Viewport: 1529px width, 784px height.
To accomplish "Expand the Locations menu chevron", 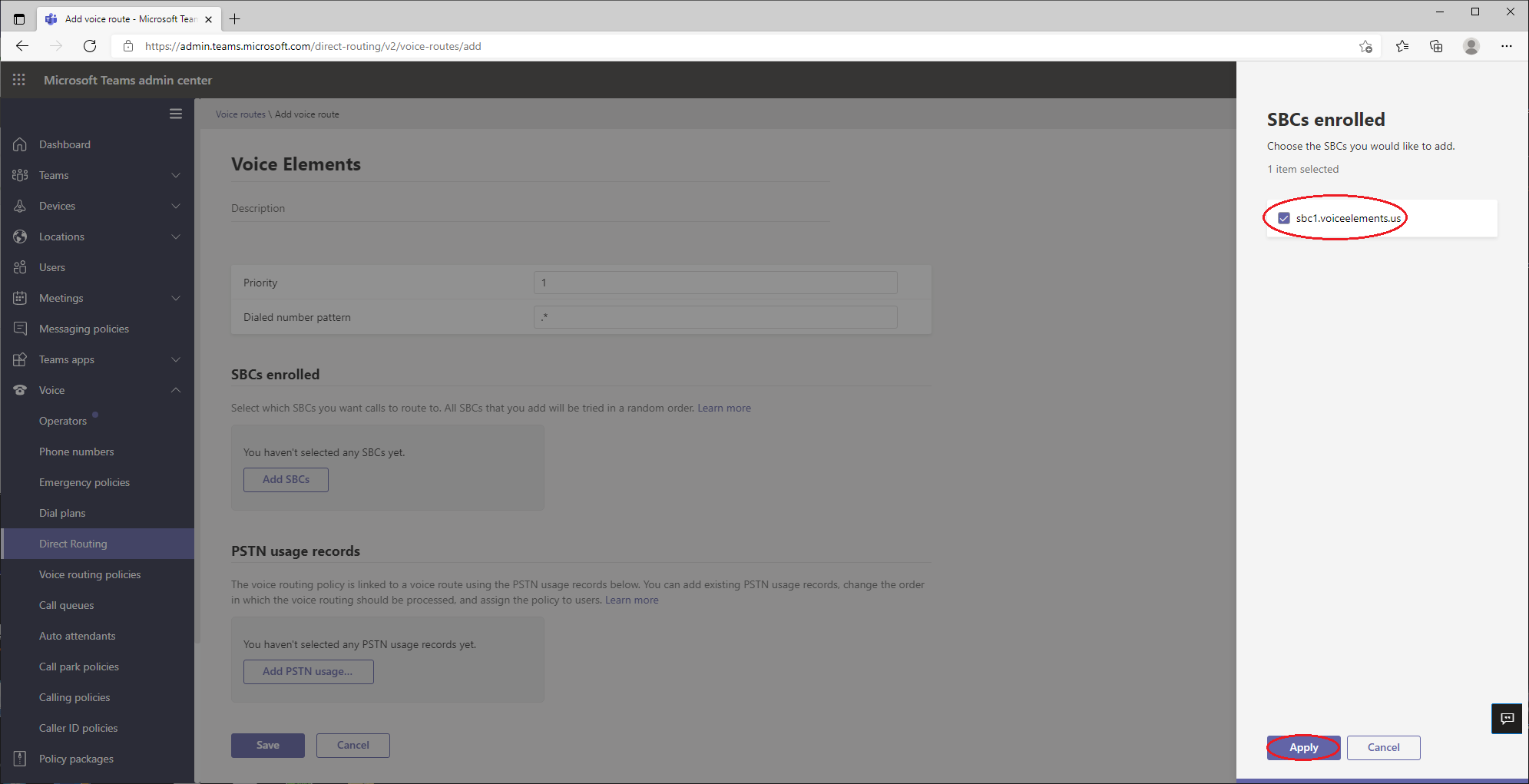I will pyautogui.click(x=176, y=237).
